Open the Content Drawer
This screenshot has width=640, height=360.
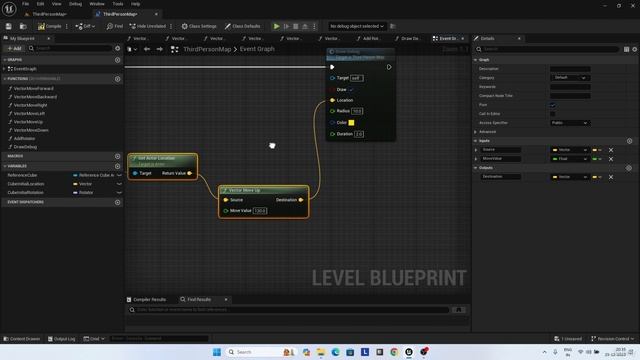(x=22, y=339)
